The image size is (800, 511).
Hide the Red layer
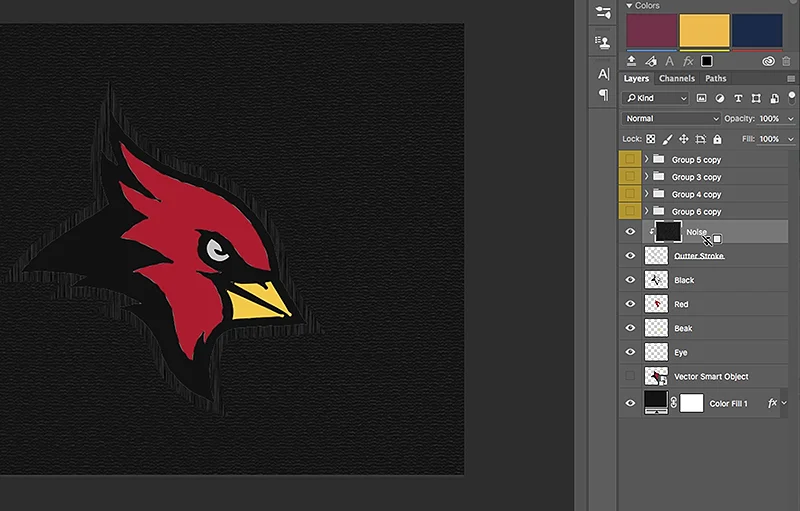pyautogui.click(x=630, y=303)
